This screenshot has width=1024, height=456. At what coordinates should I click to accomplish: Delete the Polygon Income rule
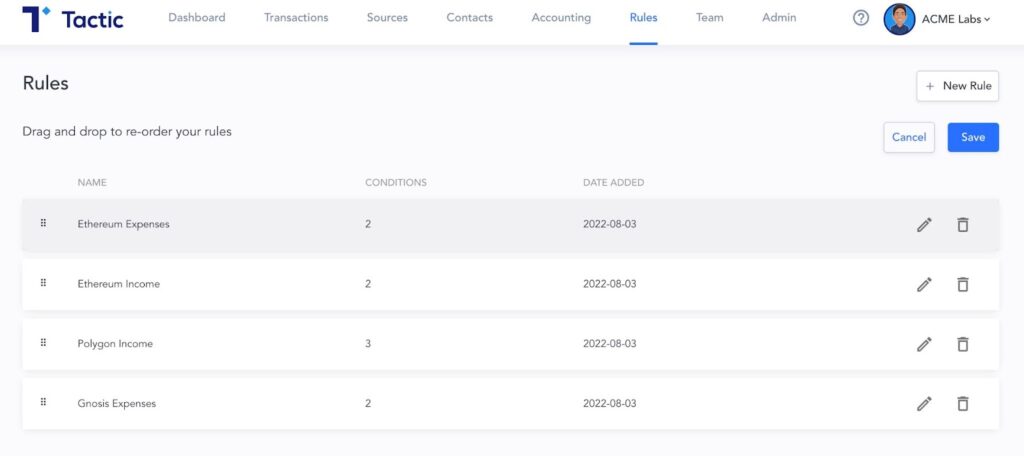tap(962, 344)
